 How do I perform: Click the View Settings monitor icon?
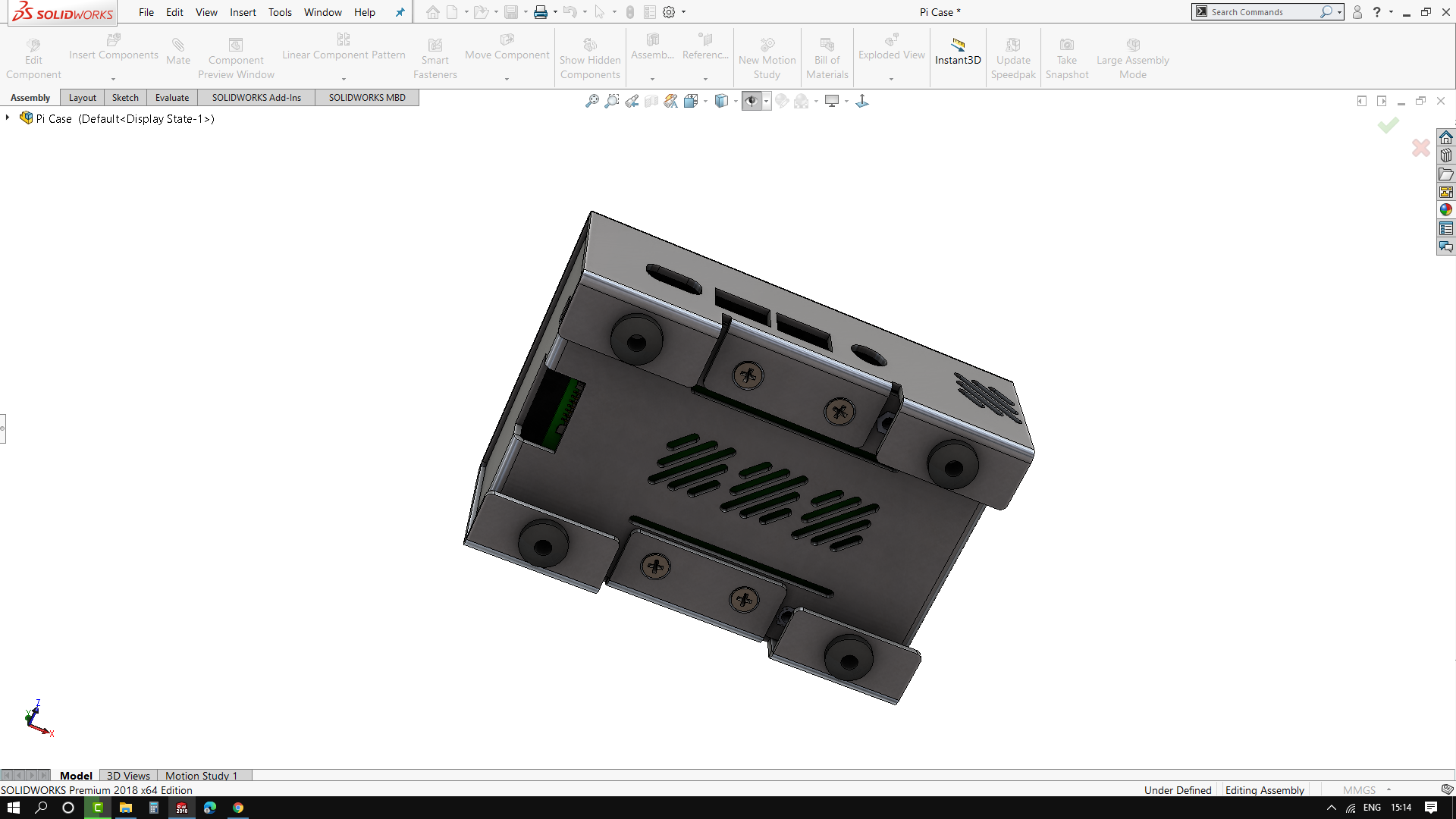pos(832,101)
